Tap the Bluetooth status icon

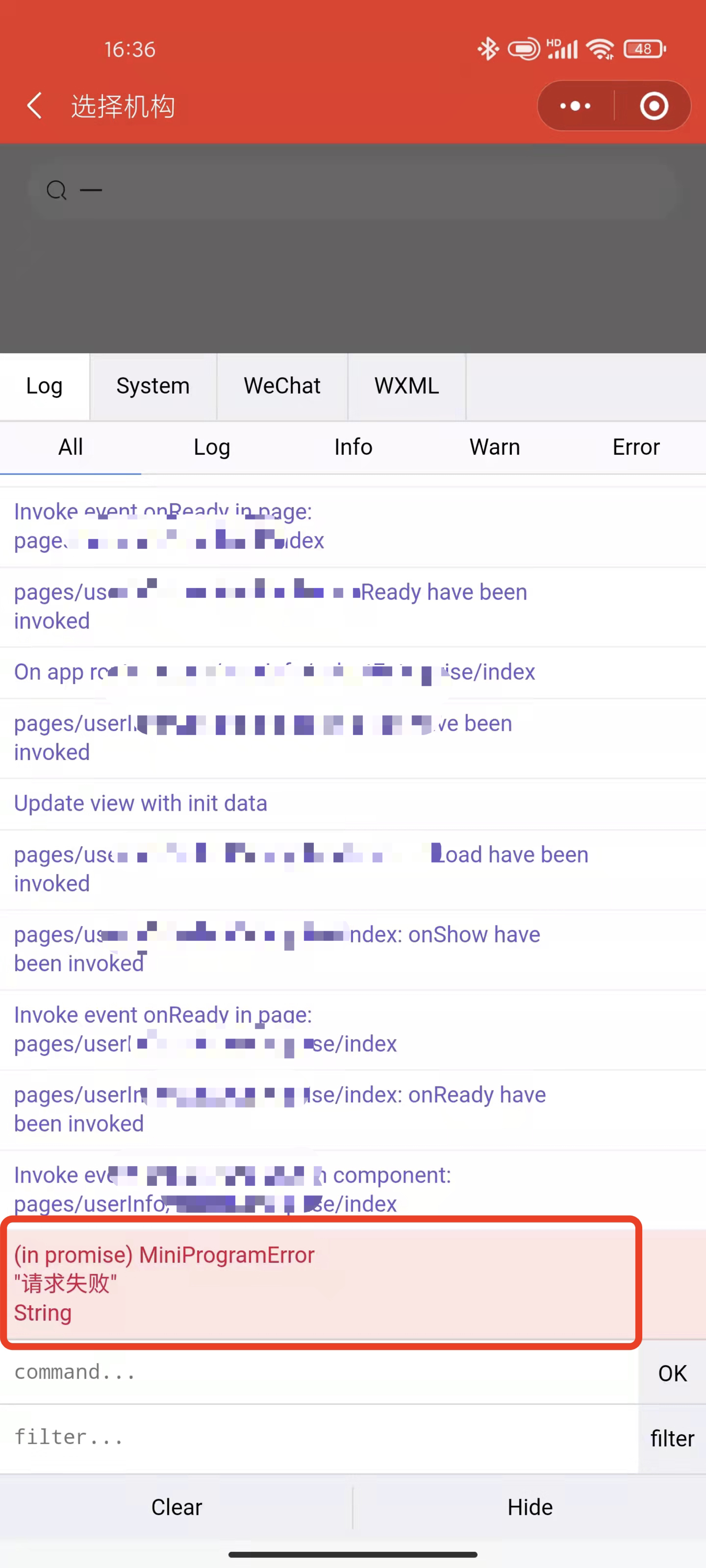click(x=487, y=49)
